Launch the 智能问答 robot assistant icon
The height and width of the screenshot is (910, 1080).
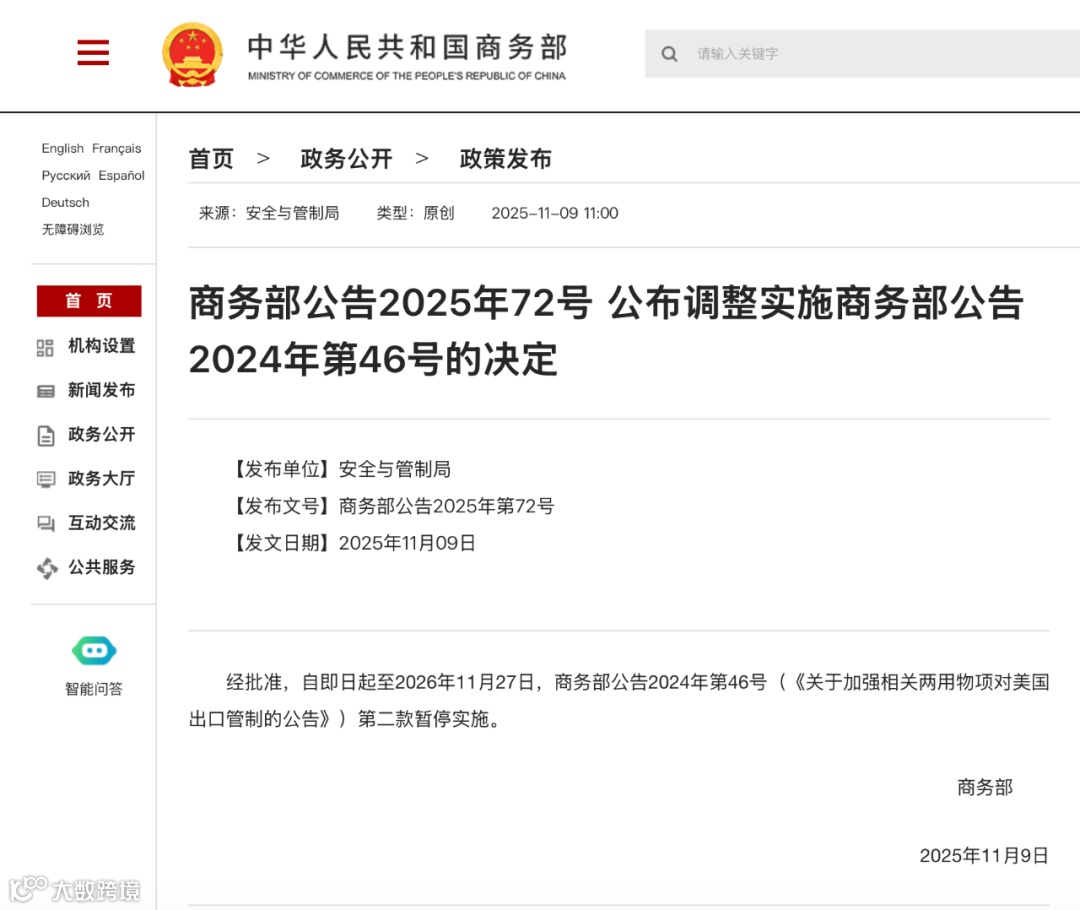coord(93,650)
